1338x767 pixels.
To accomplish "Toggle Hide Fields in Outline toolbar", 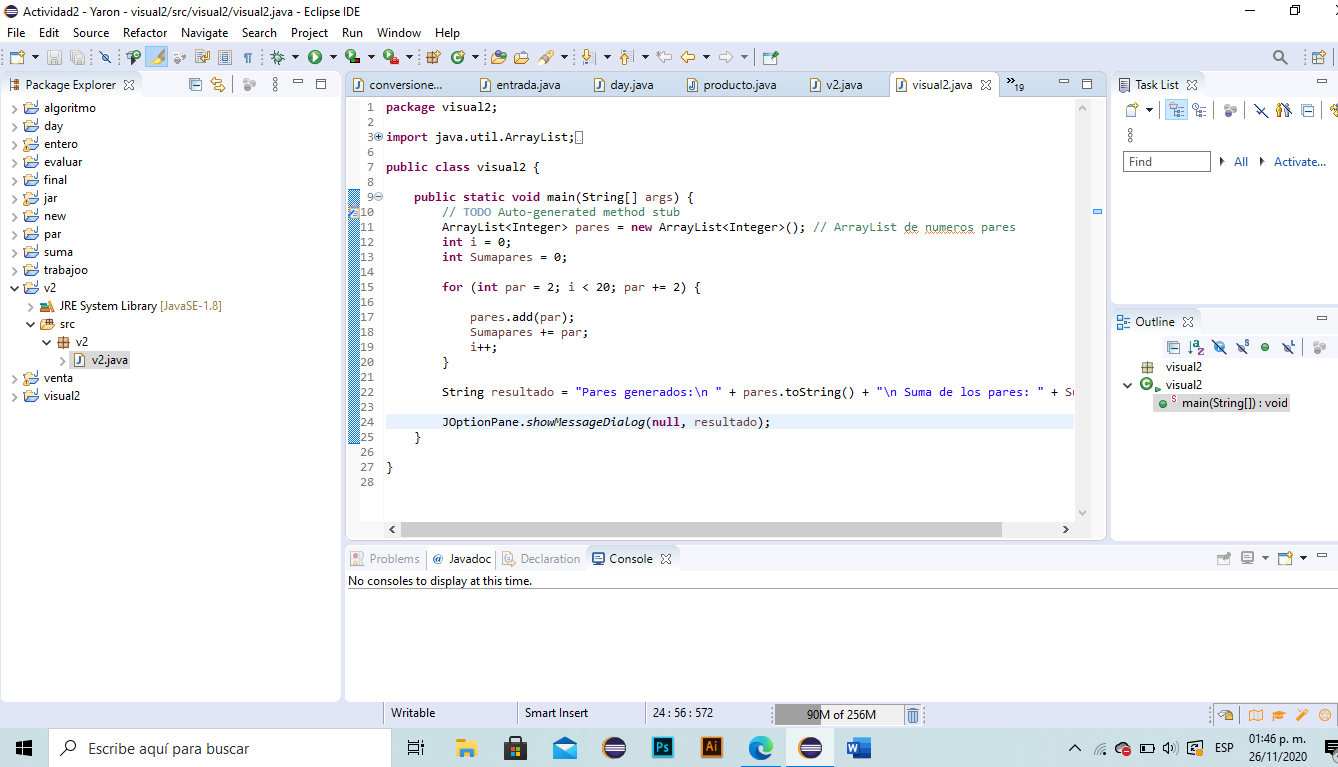I will pos(1219,347).
